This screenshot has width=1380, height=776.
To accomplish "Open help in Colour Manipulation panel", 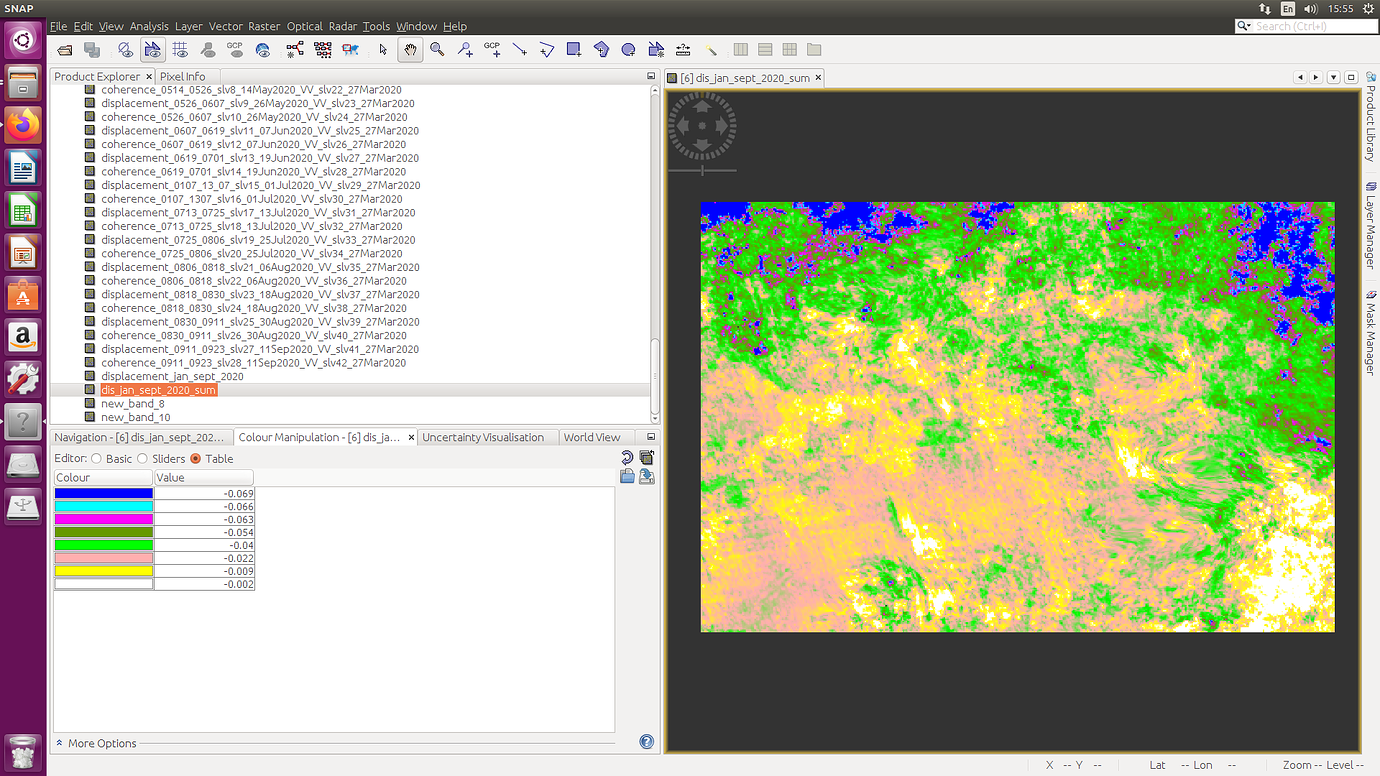I will pos(646,742).
